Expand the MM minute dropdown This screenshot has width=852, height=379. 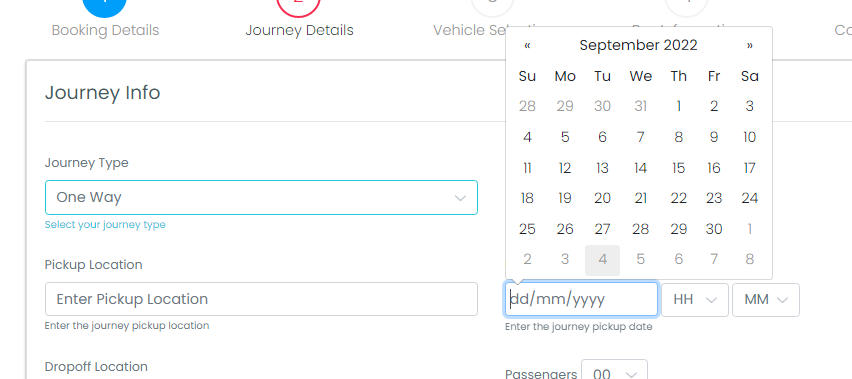point(766,300)
